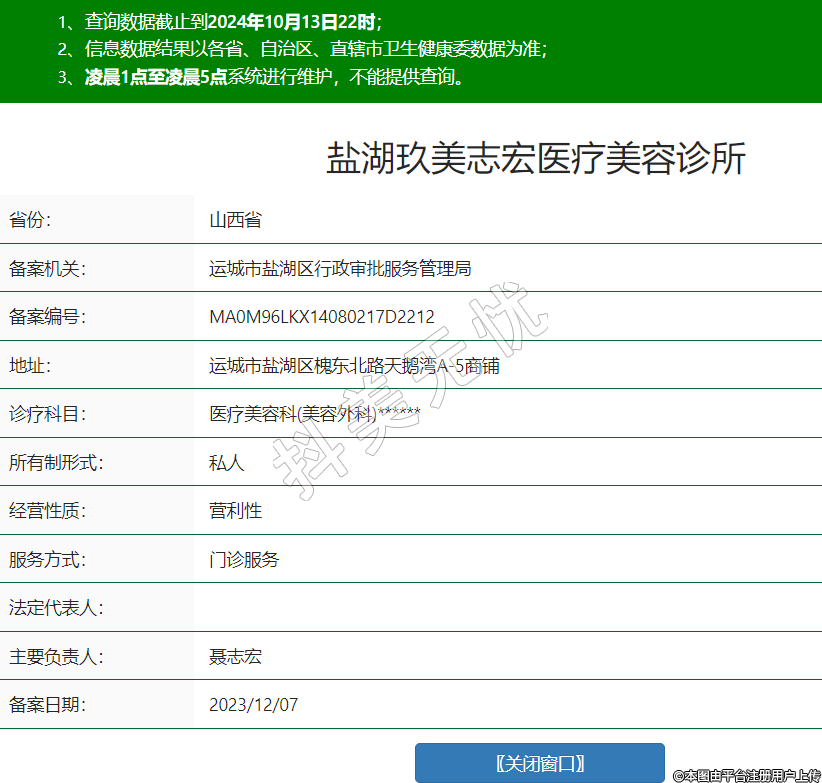Select the filing date 2023/12/07
822x783 pixels.
(253, 705)
